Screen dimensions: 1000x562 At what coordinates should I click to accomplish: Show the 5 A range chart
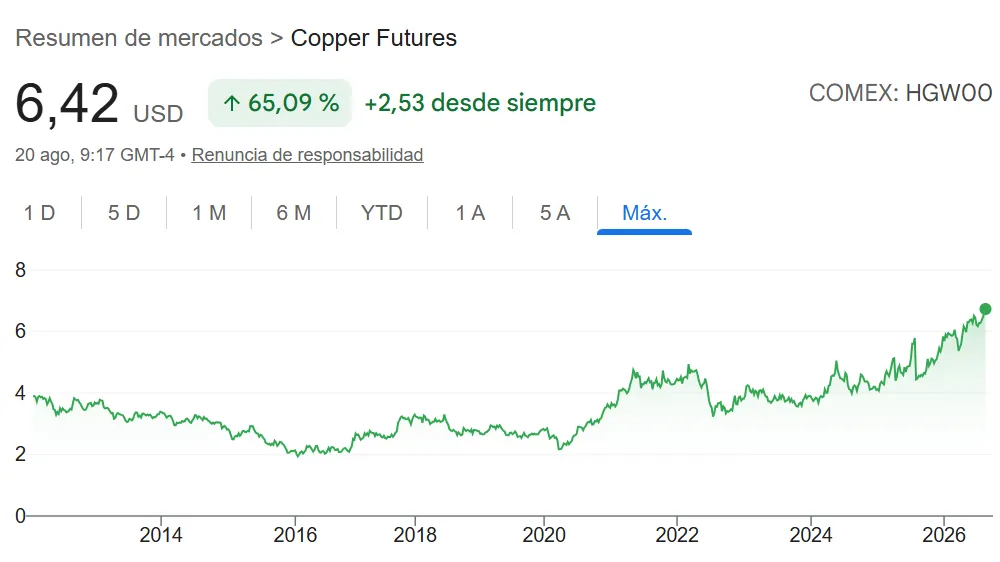coord(555,212)
